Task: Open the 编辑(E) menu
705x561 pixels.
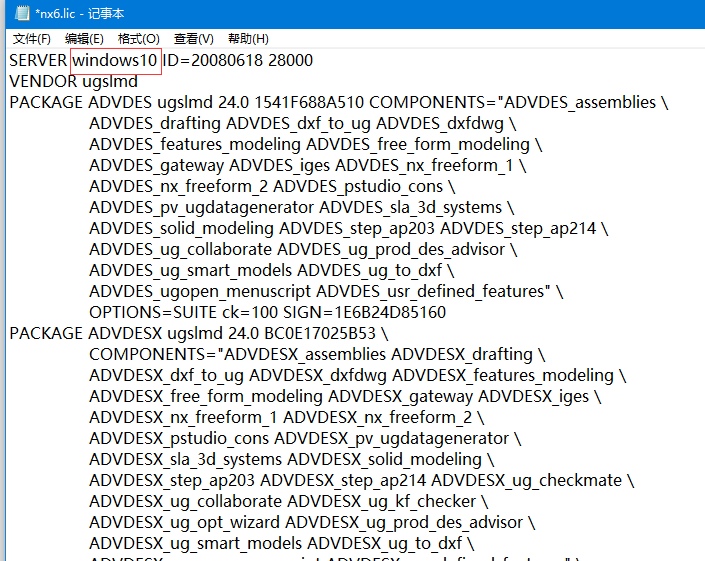Action: click(x=84, y=39)
